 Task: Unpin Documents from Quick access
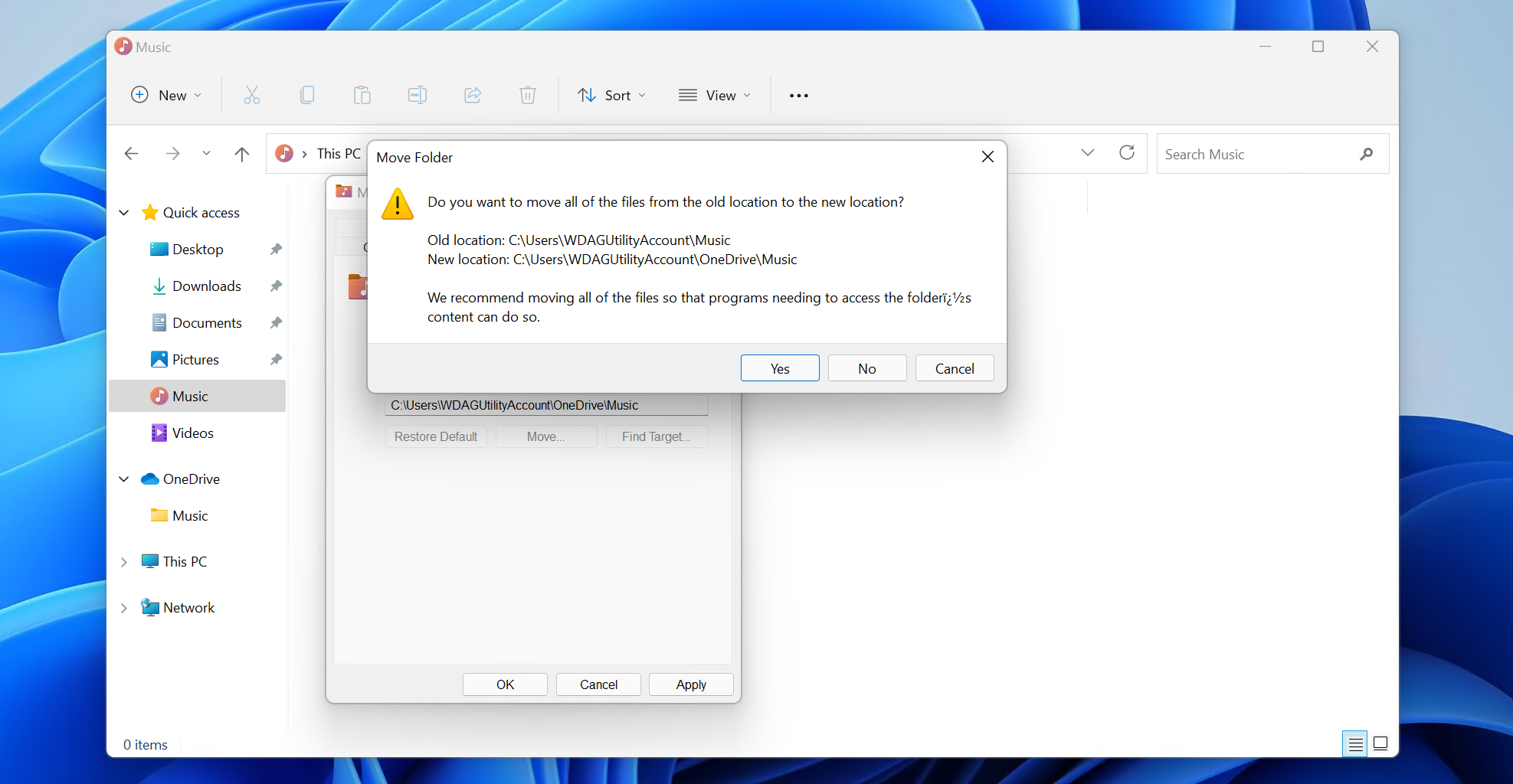276,322
